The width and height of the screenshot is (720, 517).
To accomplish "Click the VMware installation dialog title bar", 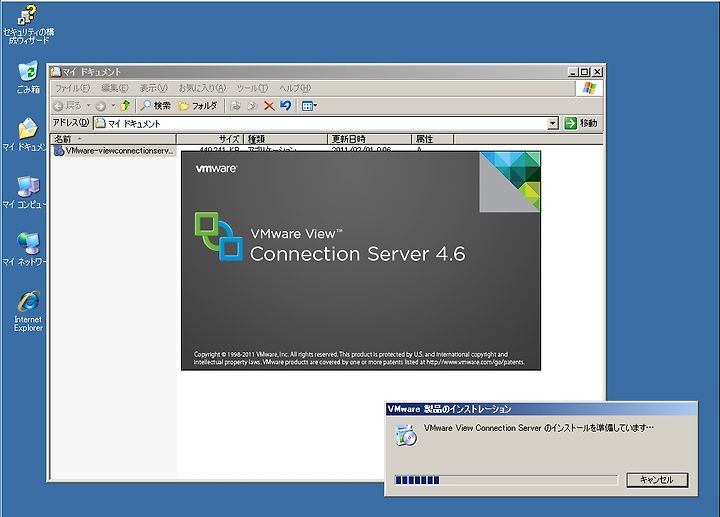I will 541,409.
